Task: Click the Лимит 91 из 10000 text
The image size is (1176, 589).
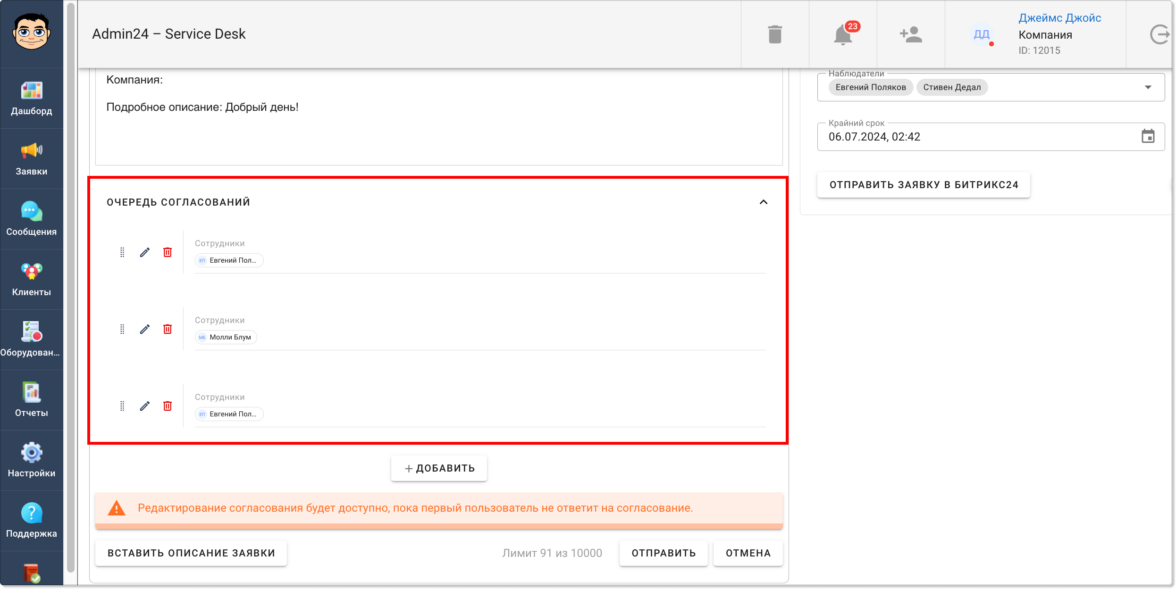Action: coord(552,553)
